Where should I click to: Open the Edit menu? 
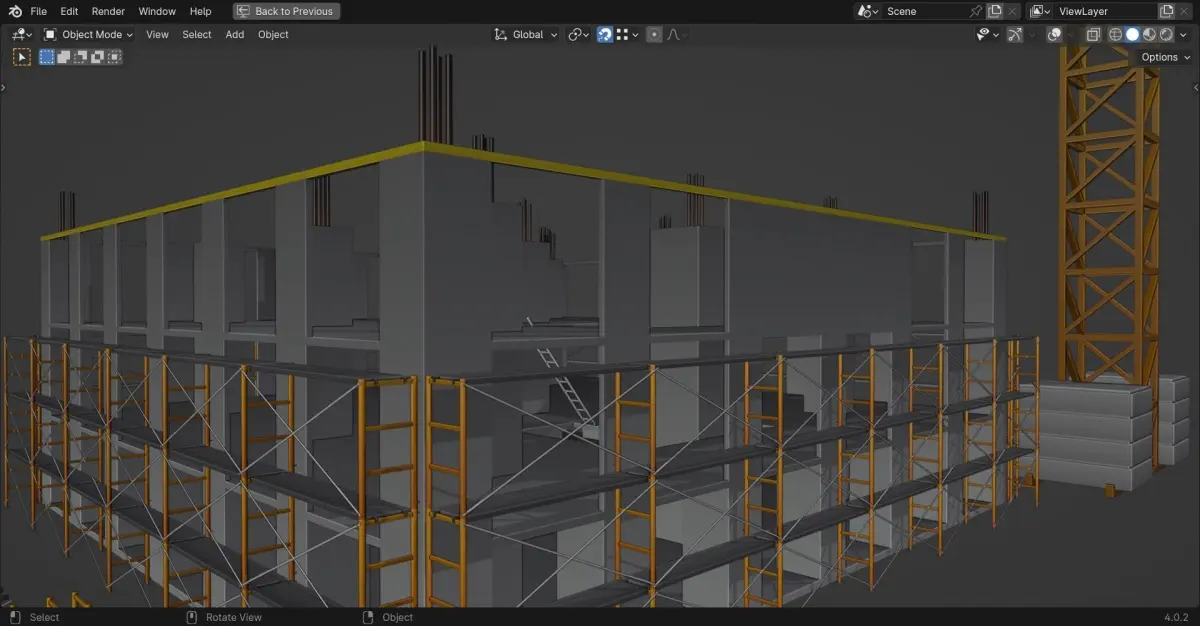pos(69,11)
